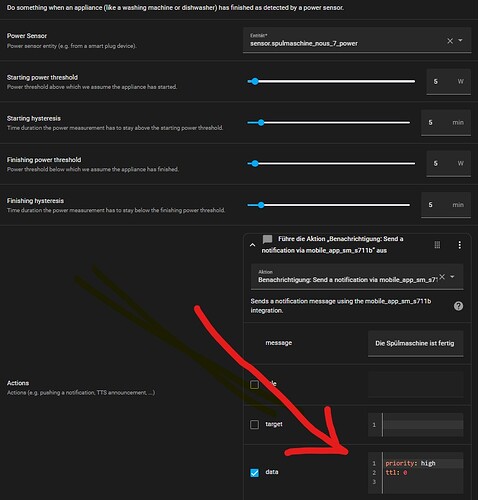Clear the selected Aktion field
478x500 pixels.
coord(442,277)
